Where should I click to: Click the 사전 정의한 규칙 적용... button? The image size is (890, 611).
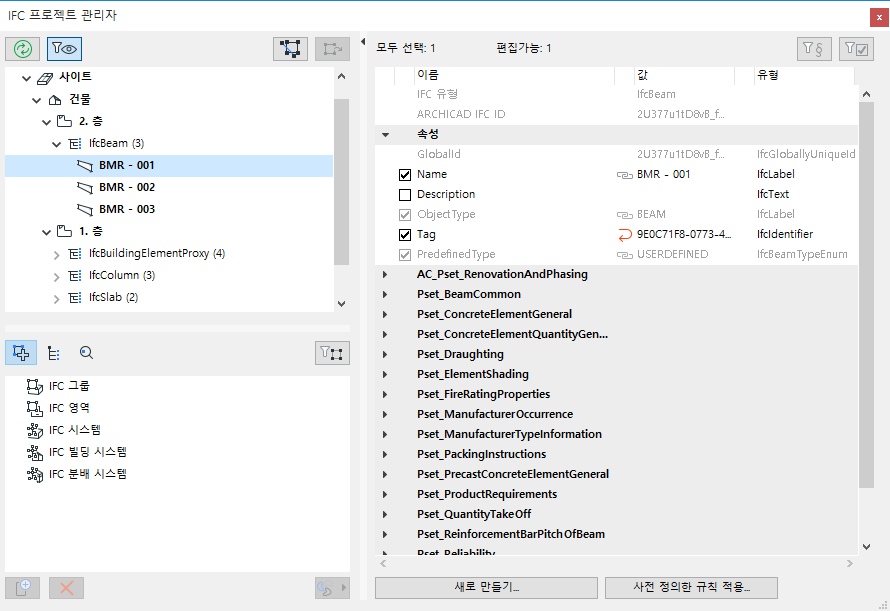[691, 588]
